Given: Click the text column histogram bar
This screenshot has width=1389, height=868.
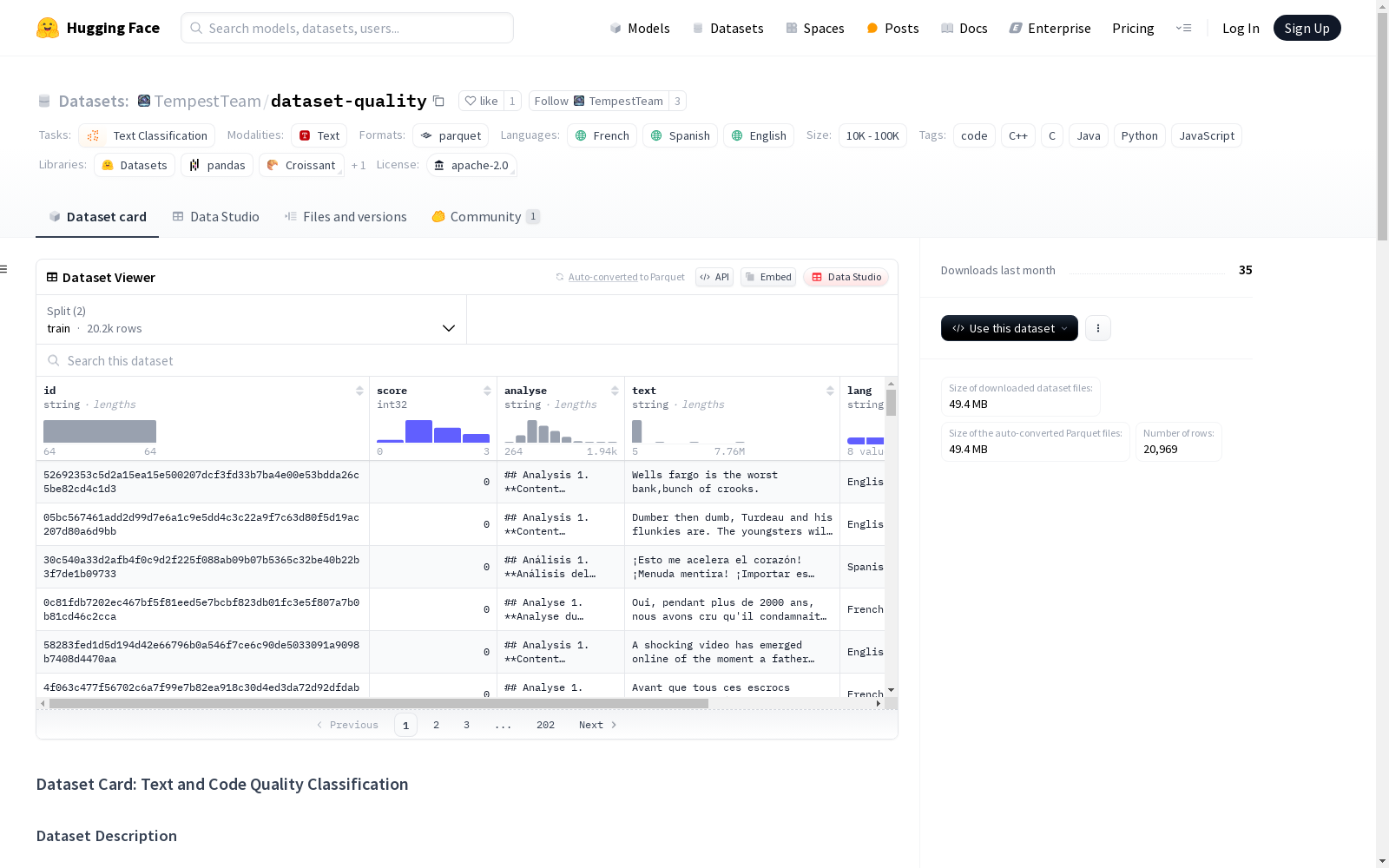Looking at the screenshot, I should click(x=636, y=431).
